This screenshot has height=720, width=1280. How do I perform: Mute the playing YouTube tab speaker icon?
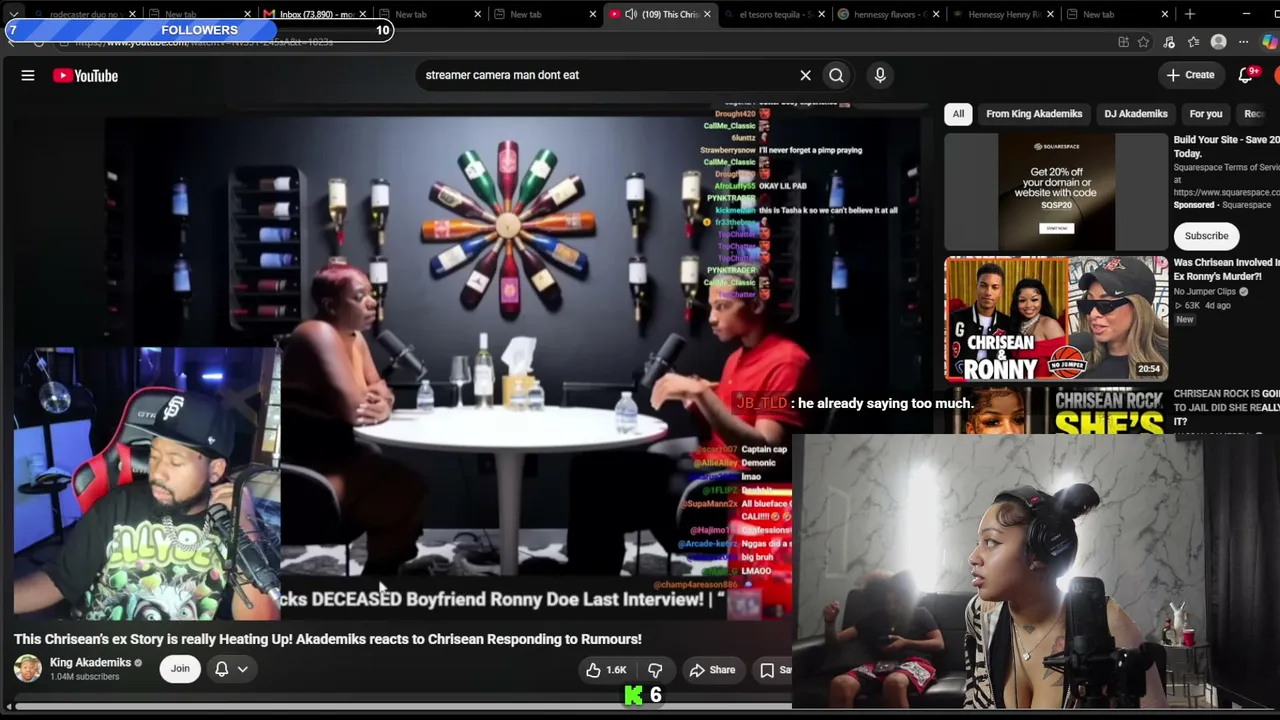631,14
